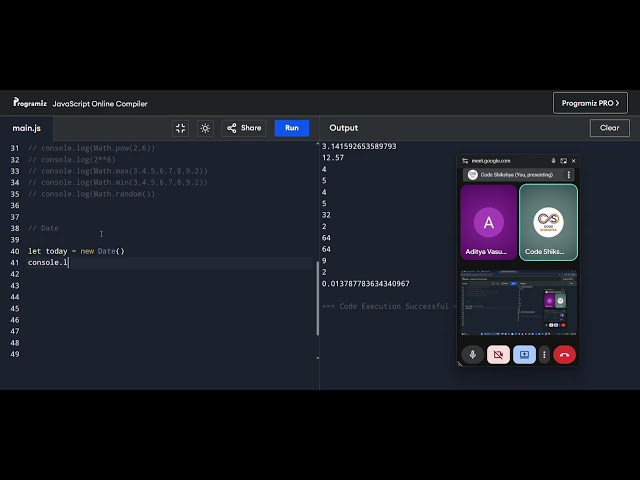
Task: Click output value 3.141592653589793
Action: [x=359, y=146]
